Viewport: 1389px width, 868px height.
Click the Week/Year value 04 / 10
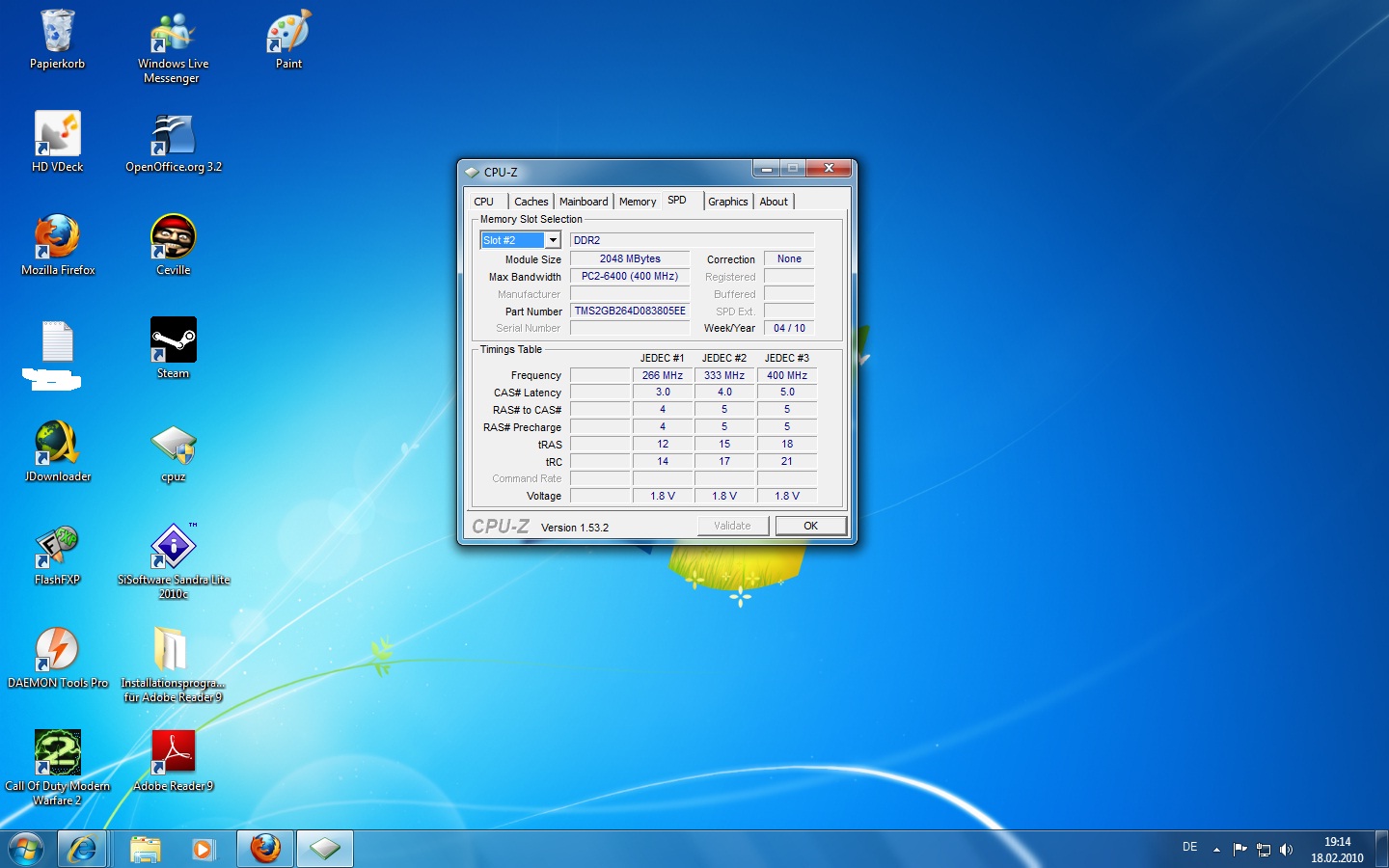pos(789,328)
